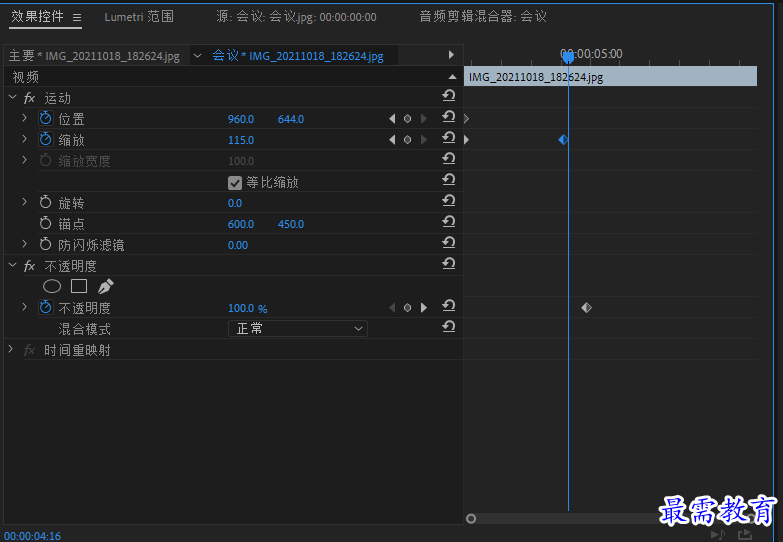783x542 pixels.
Task: Collapse the 运动 effect group
Action: [12, 97]
